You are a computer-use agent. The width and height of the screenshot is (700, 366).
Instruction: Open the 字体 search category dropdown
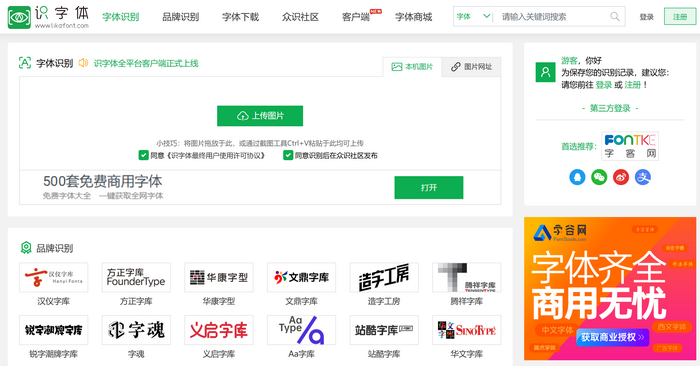click(x=473, y=17)
